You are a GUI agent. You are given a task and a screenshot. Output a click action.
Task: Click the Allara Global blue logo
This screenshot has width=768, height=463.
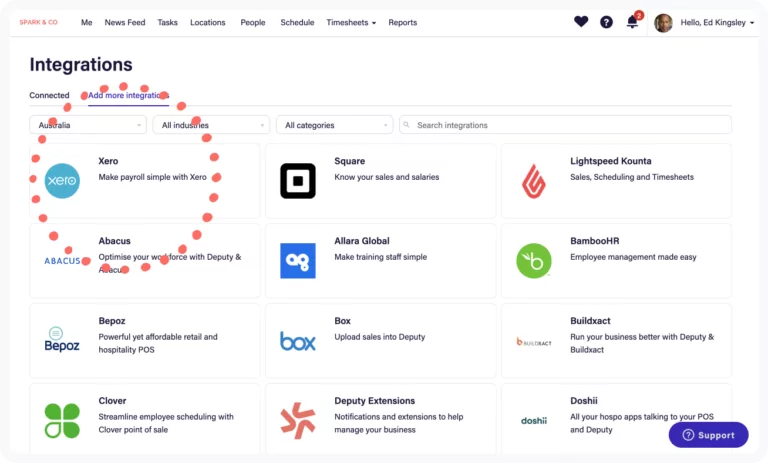pos(298,261)
